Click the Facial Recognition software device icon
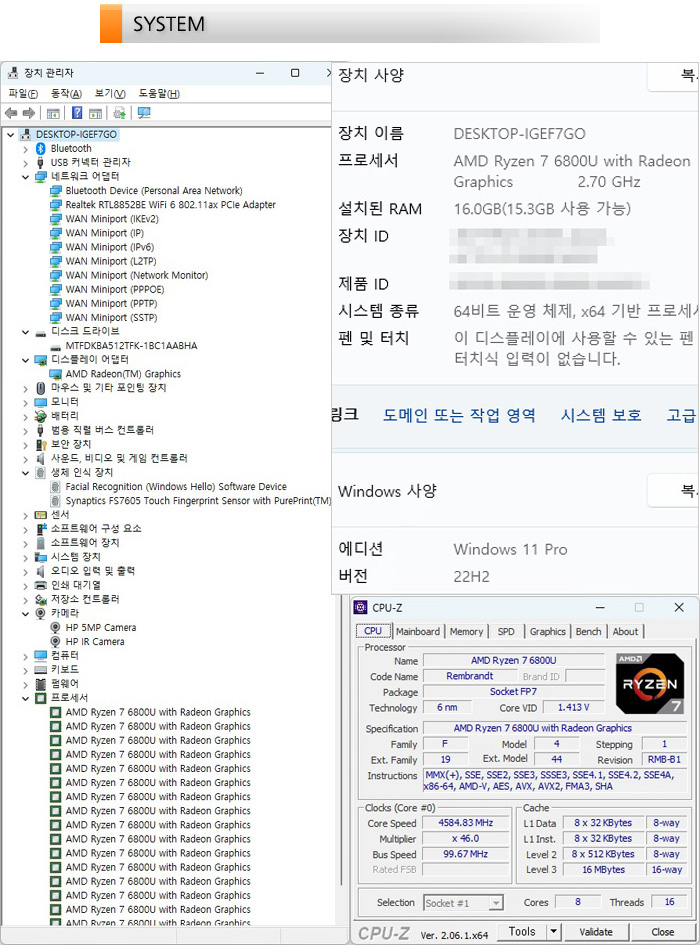The image size is (700, 950). pyautogui.click(x=56, y=487)
